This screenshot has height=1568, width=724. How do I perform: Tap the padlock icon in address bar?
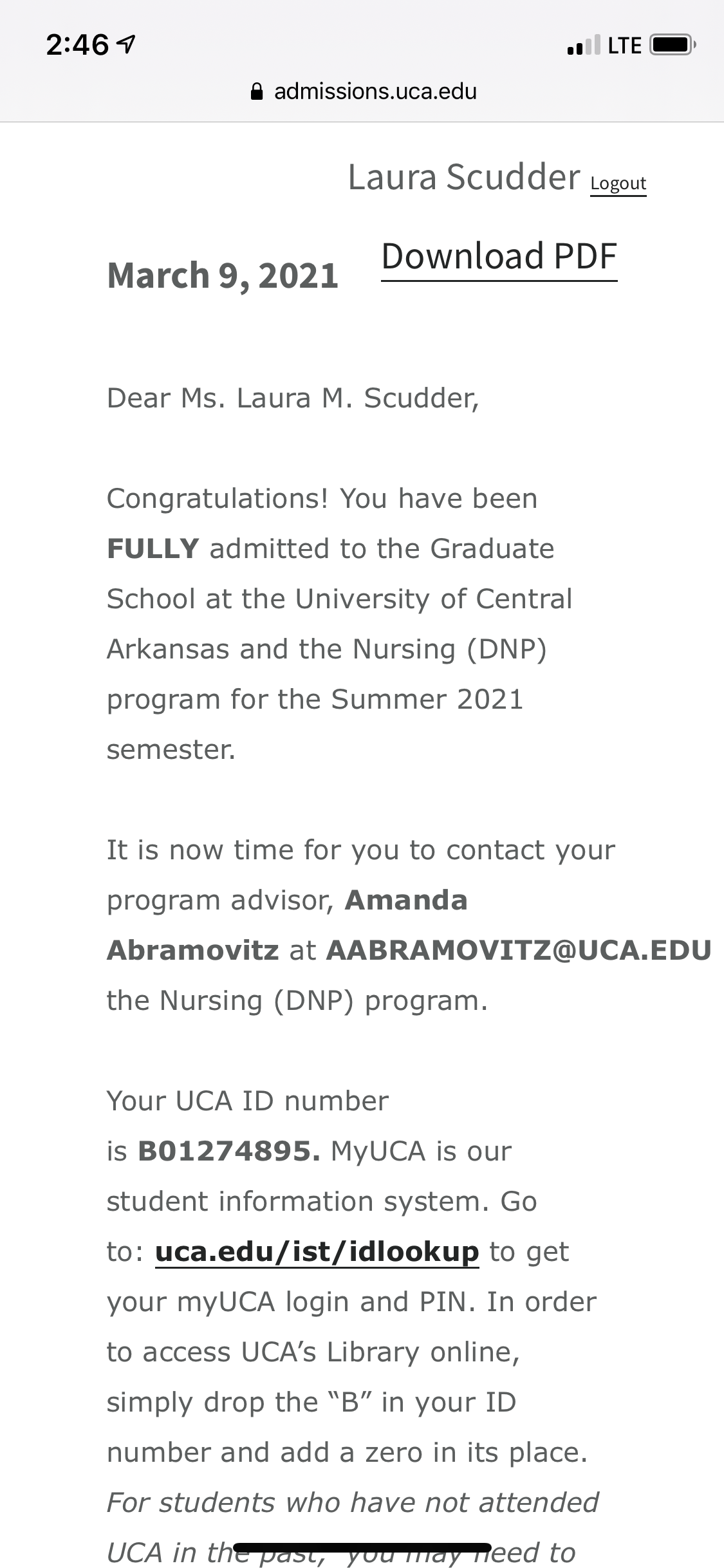256,91
